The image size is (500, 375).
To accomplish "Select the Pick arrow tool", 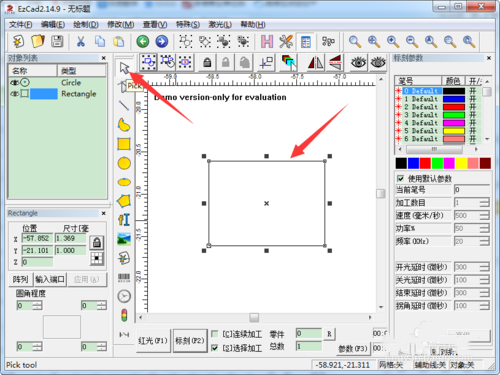I will point(124,68).
